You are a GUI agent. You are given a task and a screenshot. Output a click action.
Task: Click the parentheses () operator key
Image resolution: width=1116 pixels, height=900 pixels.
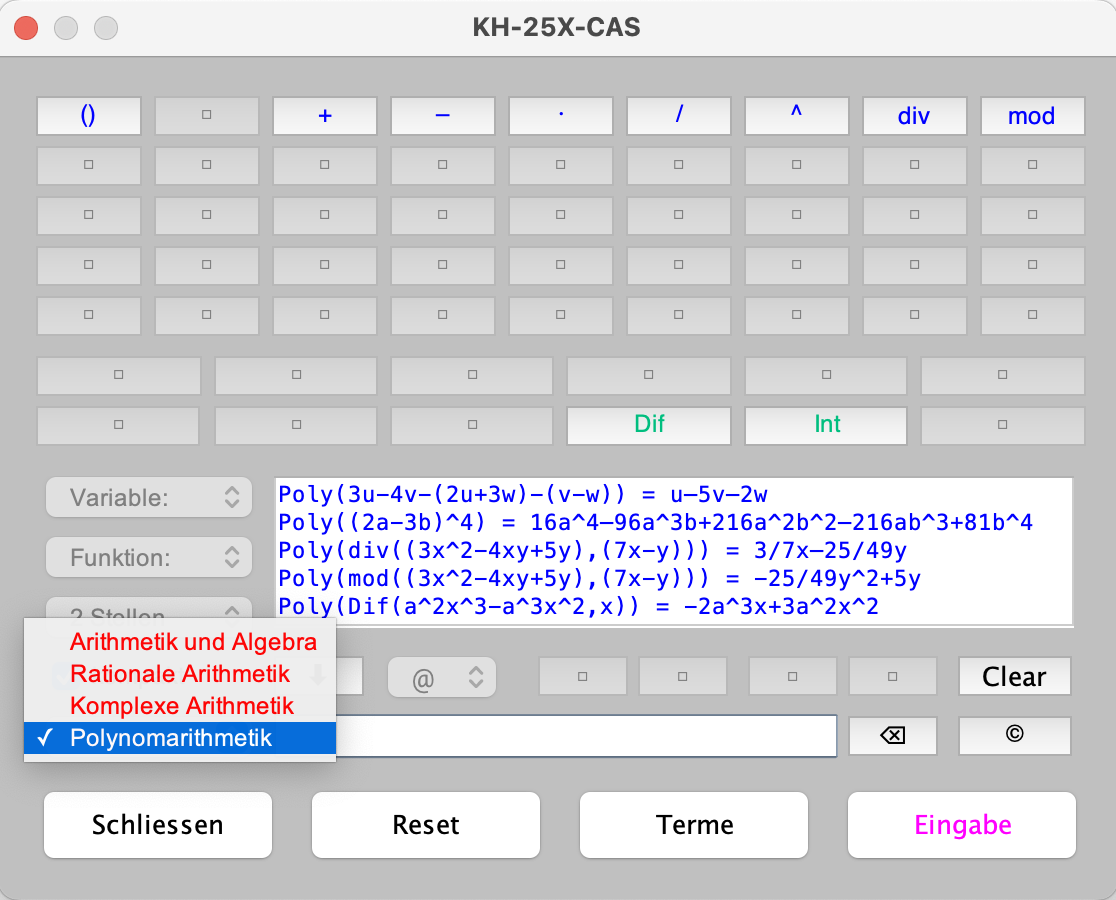point(88,116)
